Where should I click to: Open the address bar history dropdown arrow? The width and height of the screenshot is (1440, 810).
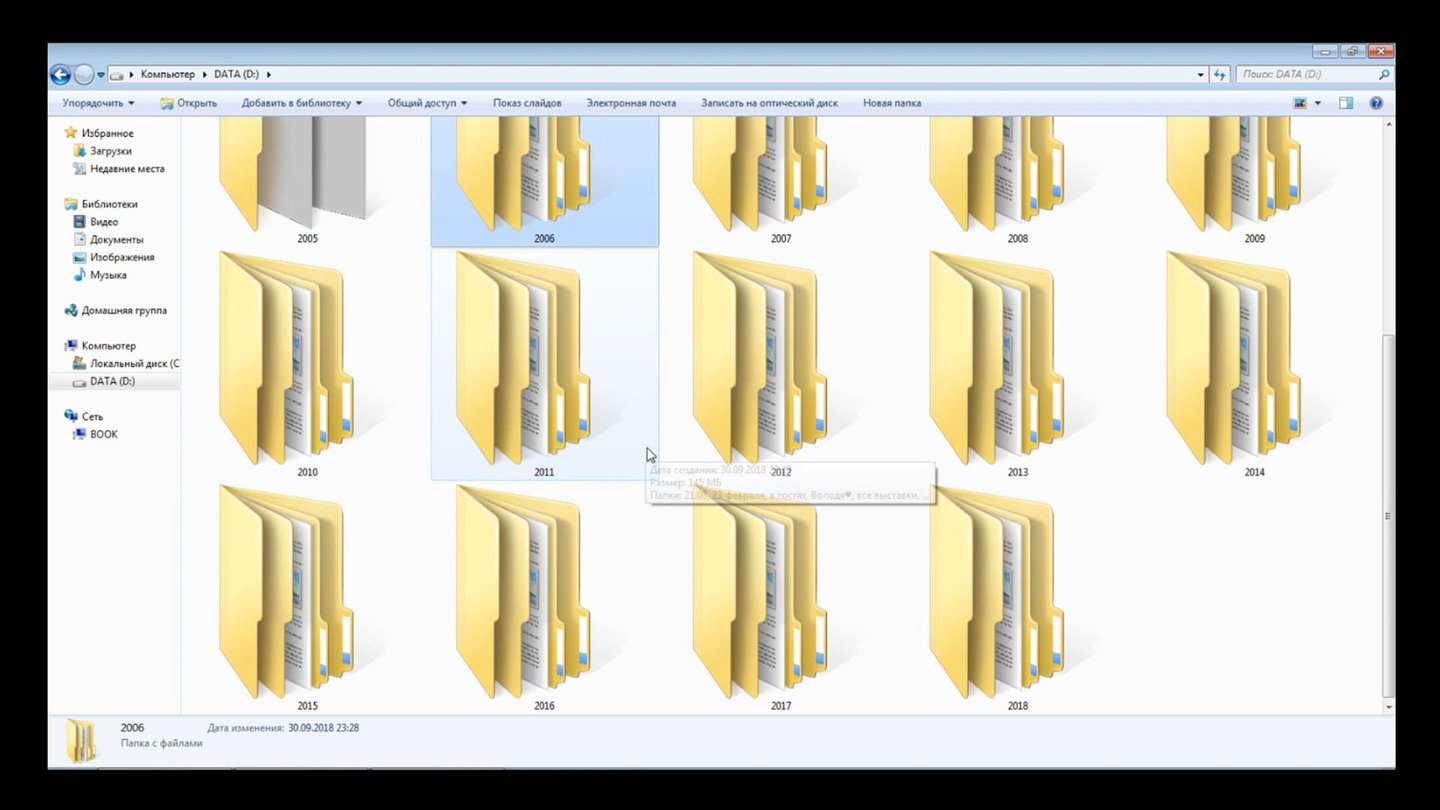click(1201, 75)
